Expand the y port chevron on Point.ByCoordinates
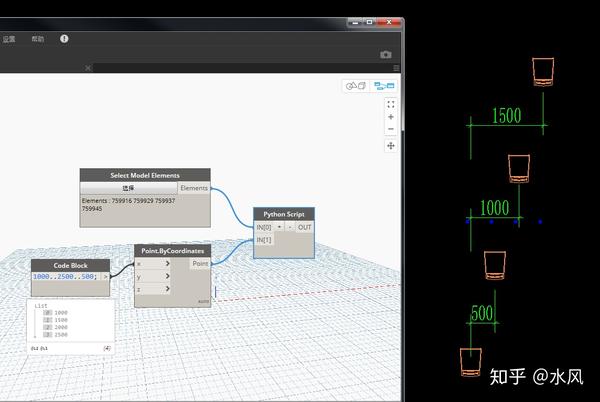The width and height of the screenshot is (600, 402). click(x=167, y=276)
